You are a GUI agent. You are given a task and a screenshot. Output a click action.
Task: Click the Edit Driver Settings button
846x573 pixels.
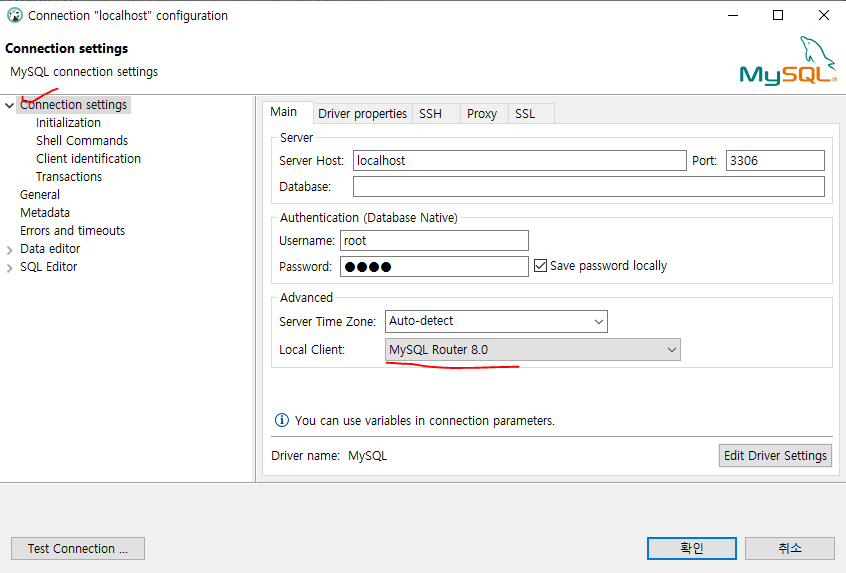tap(775, 455)
